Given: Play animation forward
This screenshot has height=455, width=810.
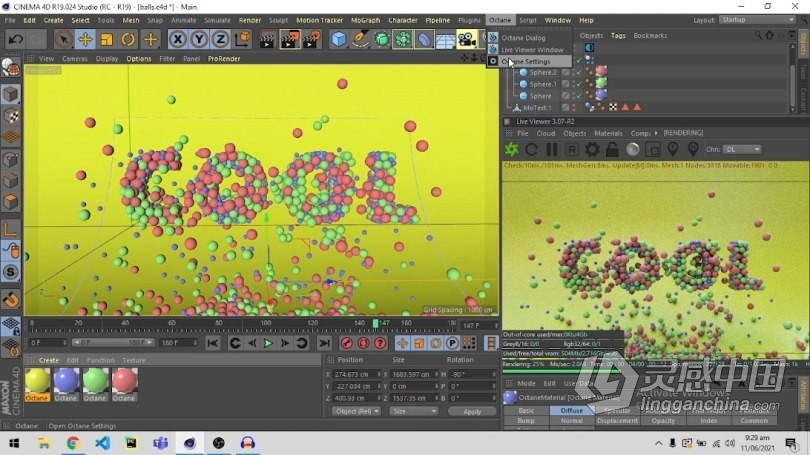Looking at the screenshot, I should [268, 343].
